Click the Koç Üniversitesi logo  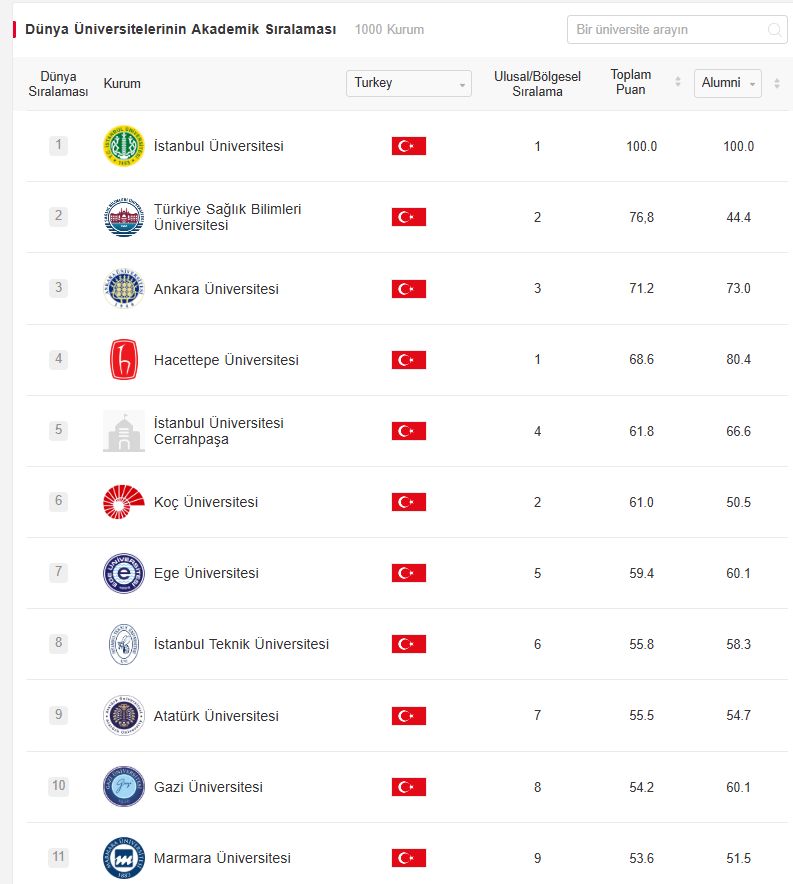click(x=124, y=502)
